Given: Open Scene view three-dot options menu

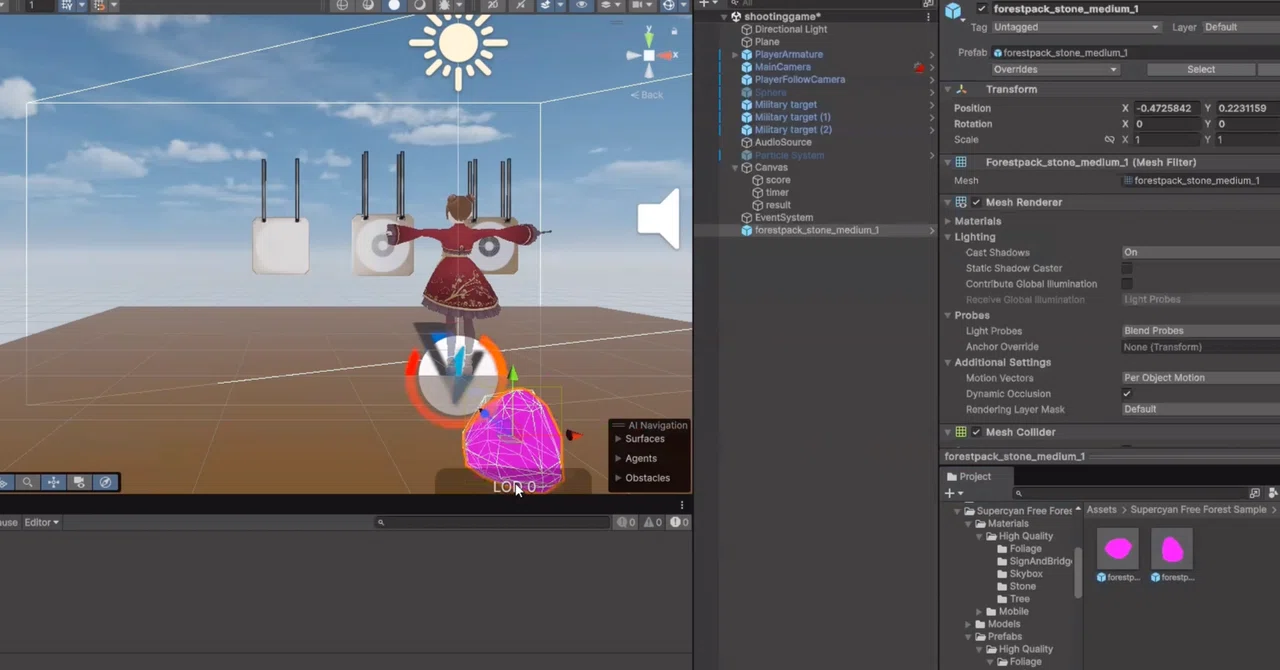Looking at the screenshot, I should tap(682, 505).
